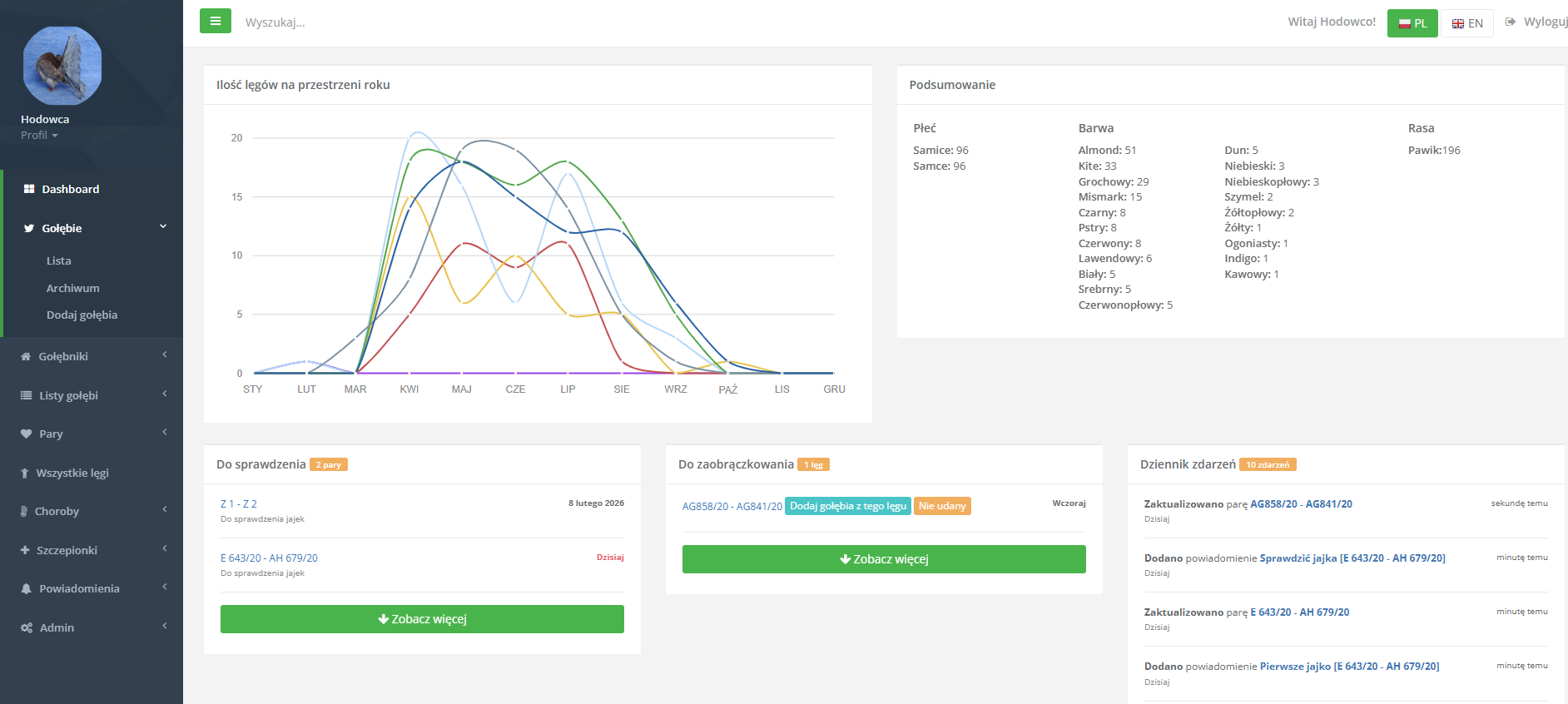Switch language to Polish with PL button
Viewport: 1568px width, 704px height.
pos(1412,23)
